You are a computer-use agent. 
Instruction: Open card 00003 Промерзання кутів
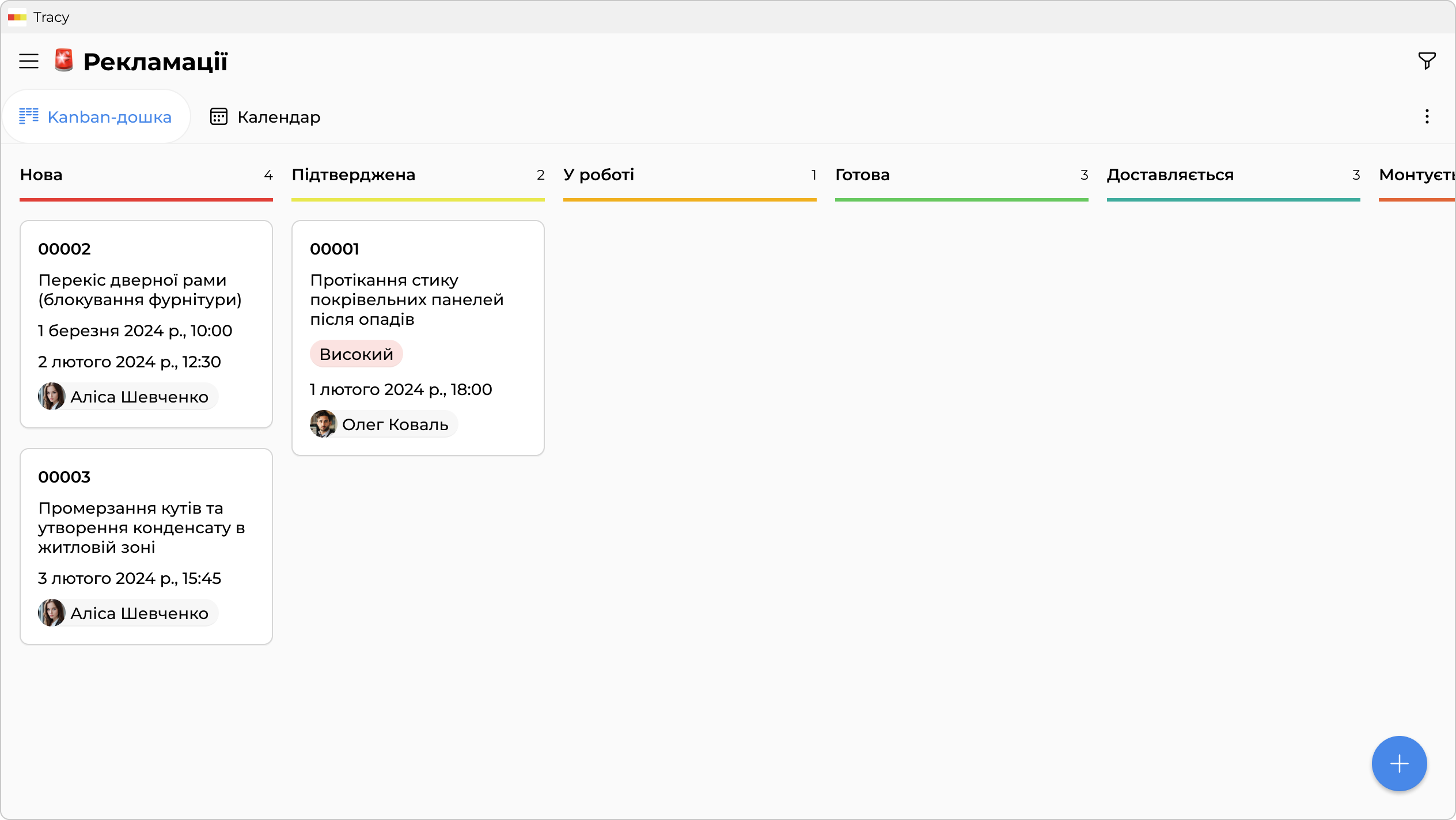(x=146, y=527)
